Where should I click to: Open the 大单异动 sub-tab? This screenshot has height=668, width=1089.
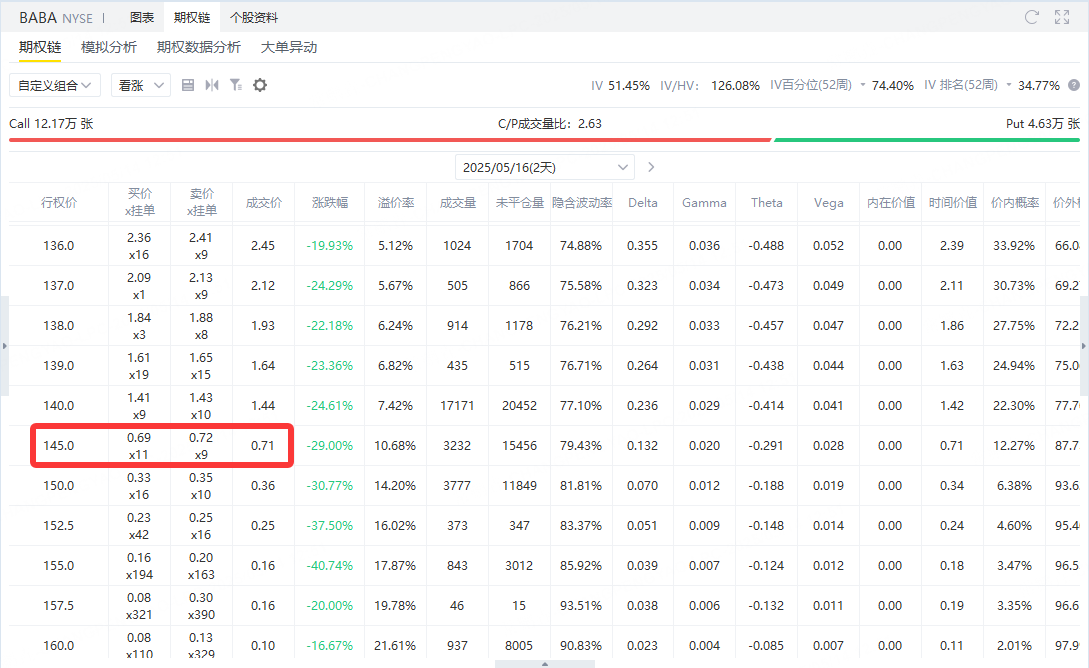[x=289, y=47]
